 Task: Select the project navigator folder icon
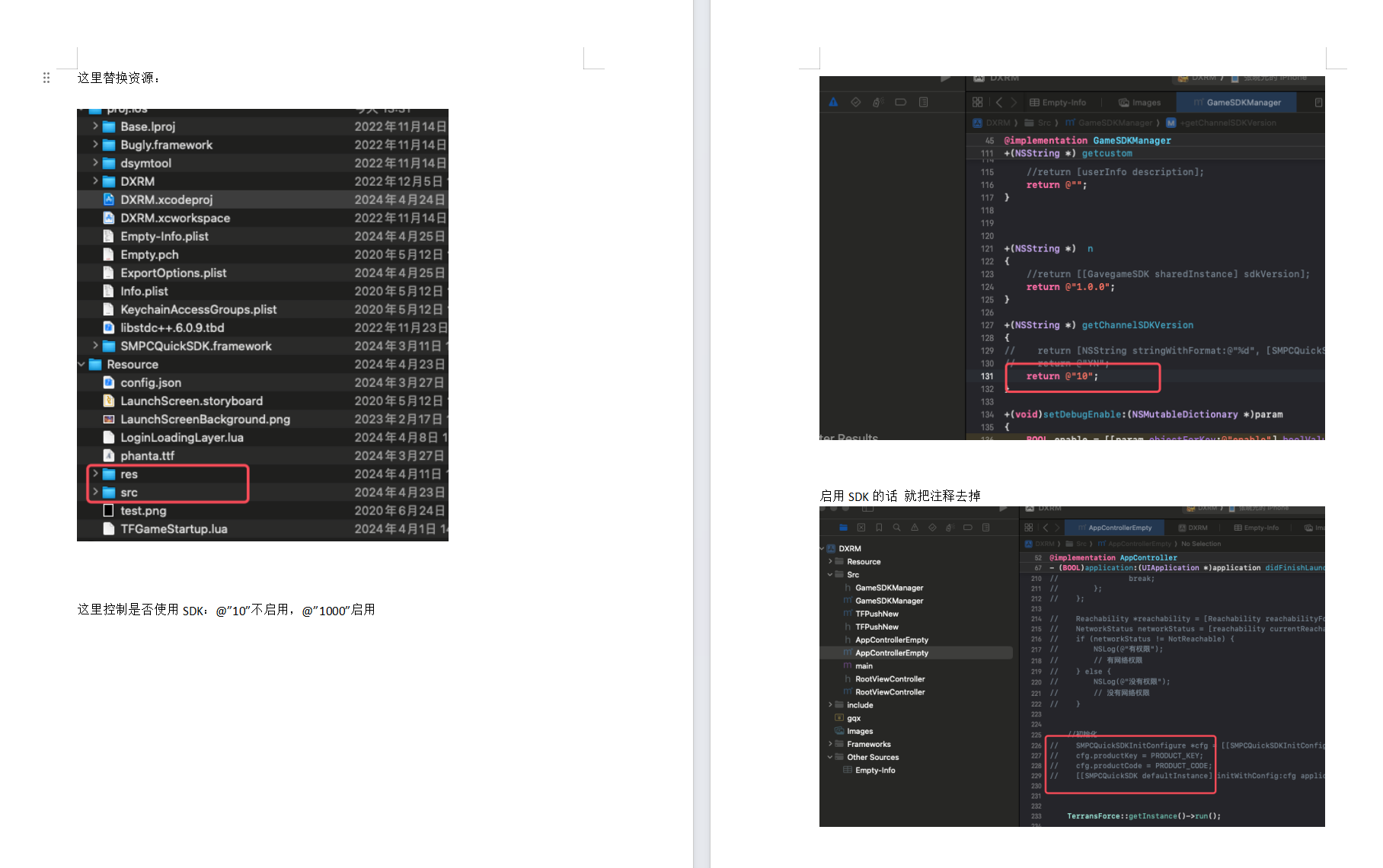click(x=843, y=528)
